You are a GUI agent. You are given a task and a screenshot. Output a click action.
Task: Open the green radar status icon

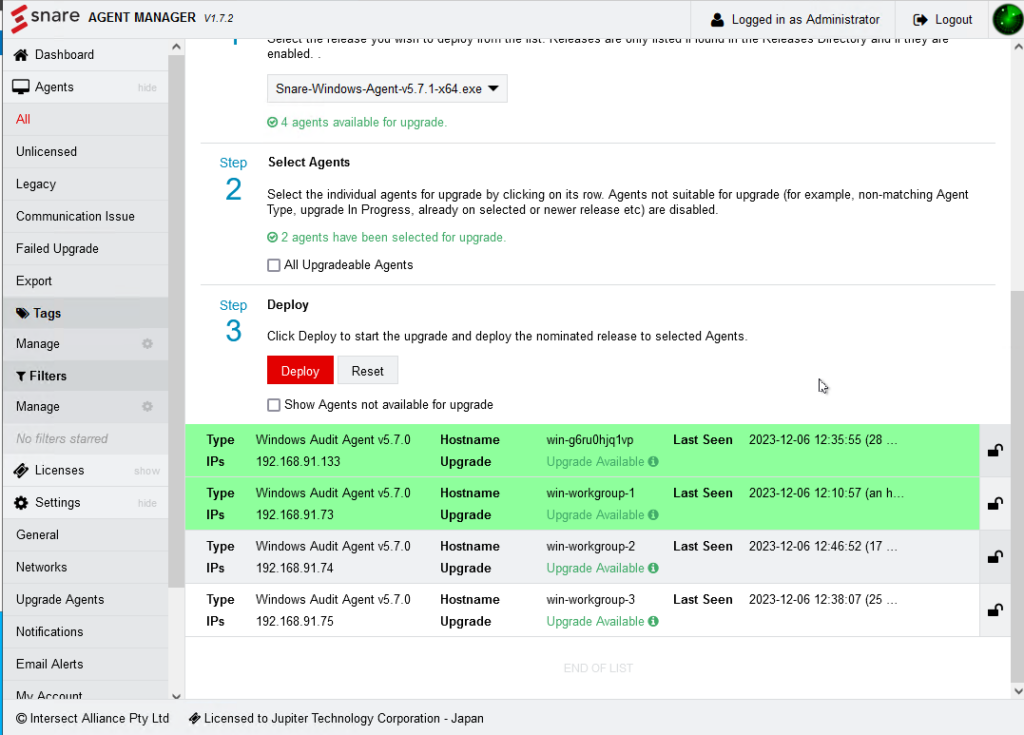click(1006, 20)
